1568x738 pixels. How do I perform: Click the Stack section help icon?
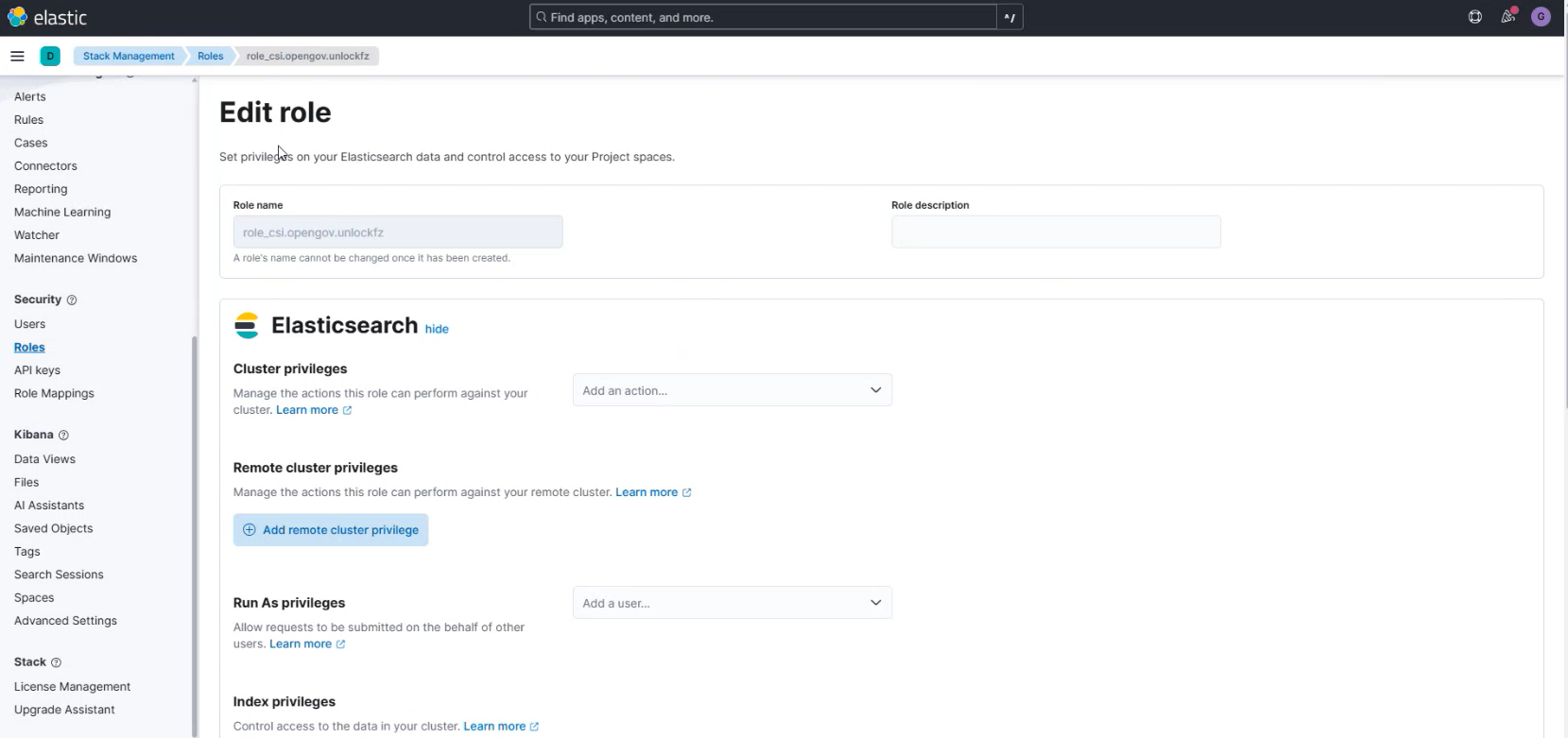pos(56,662)
